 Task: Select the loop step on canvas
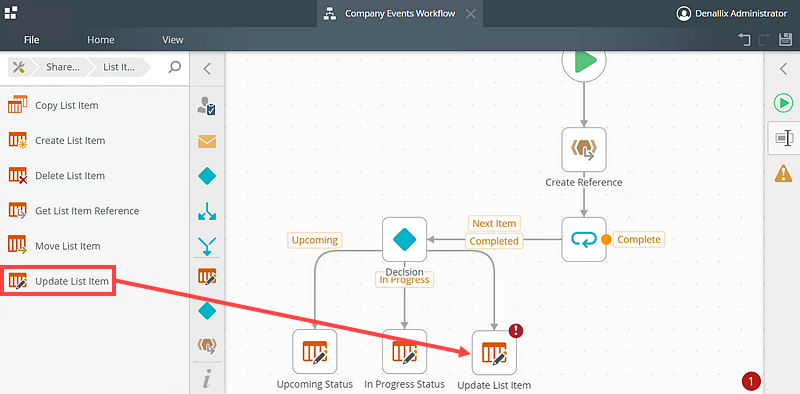pos(584,239)
